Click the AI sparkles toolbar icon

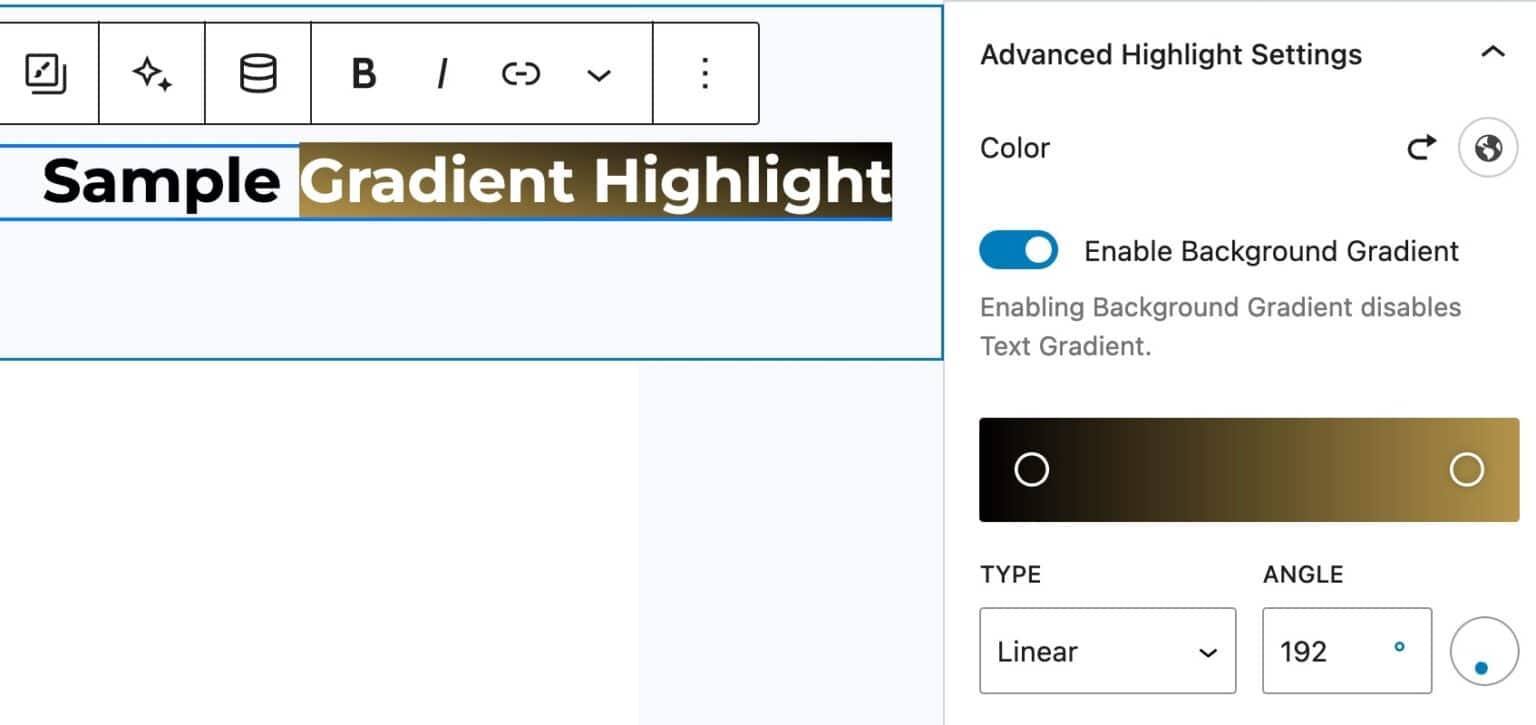pos(150,72)
